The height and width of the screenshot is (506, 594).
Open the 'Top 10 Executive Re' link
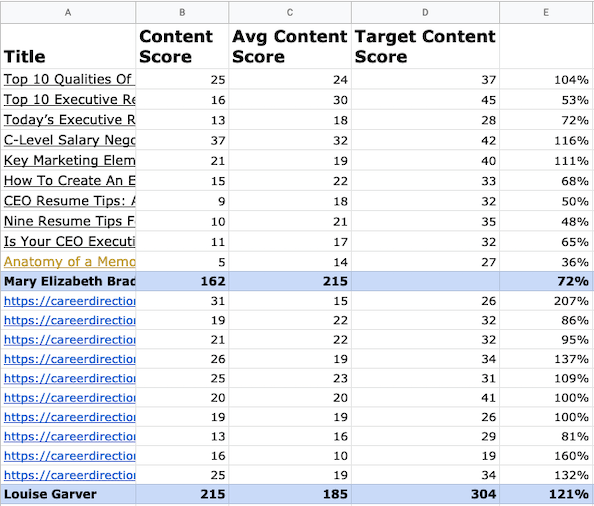[69, 100]
